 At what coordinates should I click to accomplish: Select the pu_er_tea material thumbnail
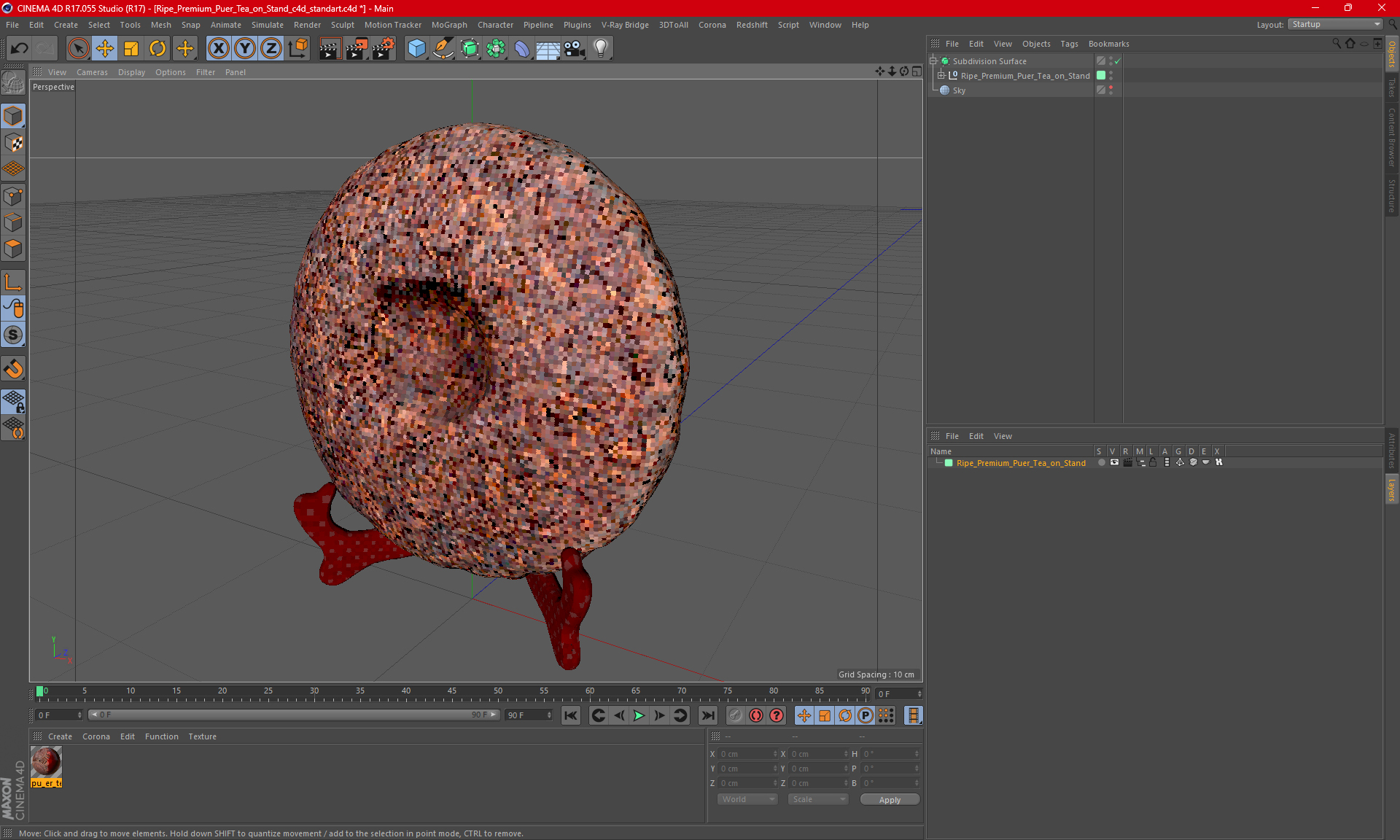coord(46,763)
